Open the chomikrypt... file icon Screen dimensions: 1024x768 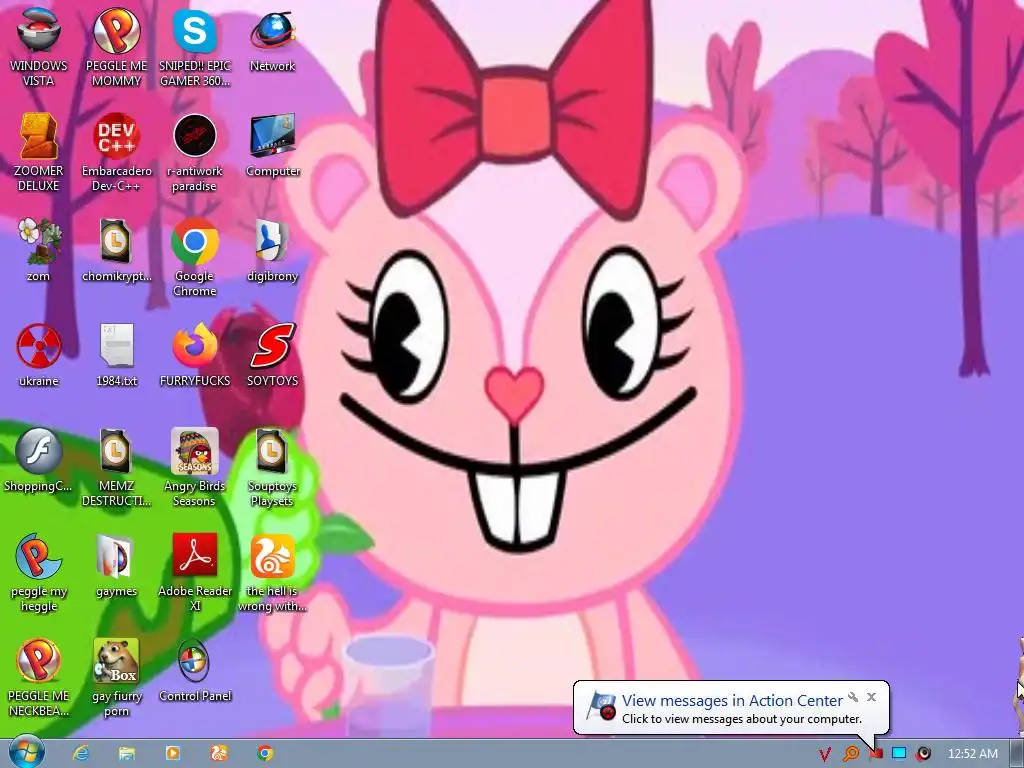tap(116, 250)
